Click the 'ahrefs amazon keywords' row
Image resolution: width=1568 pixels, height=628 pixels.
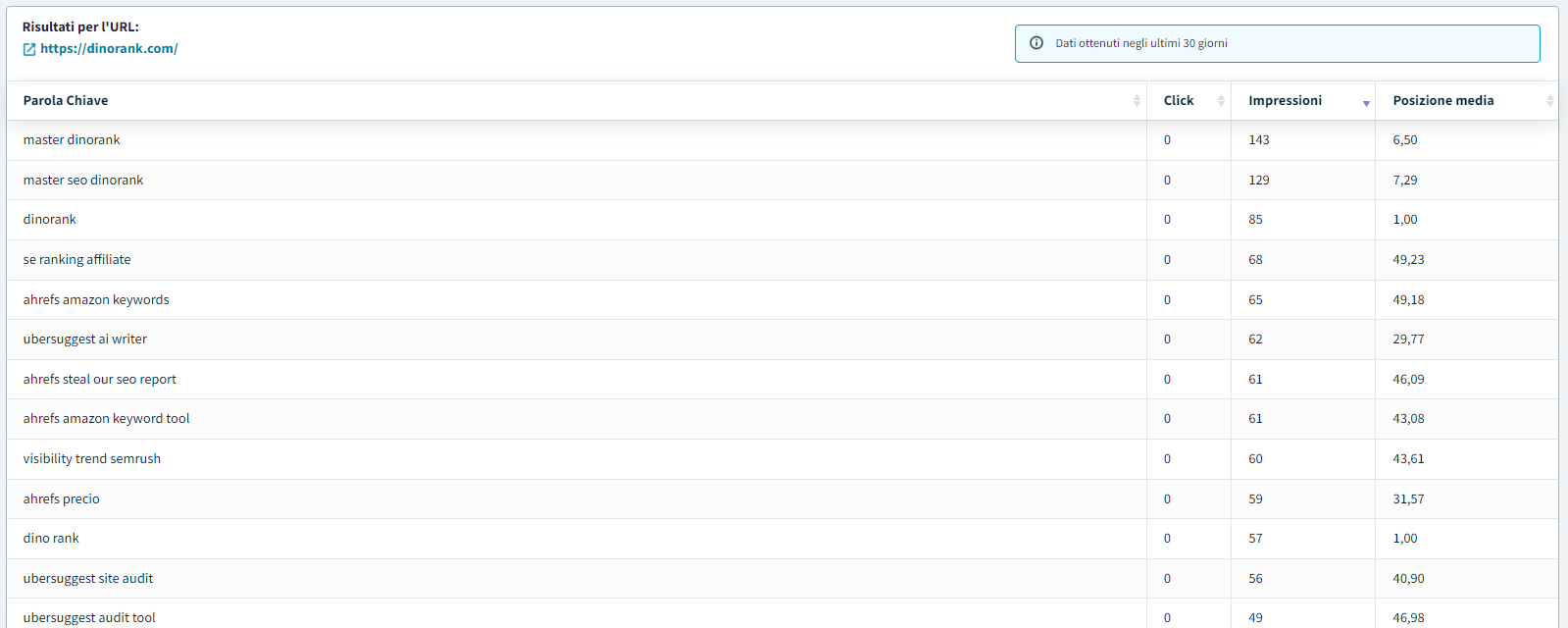[x=96, y=300]
